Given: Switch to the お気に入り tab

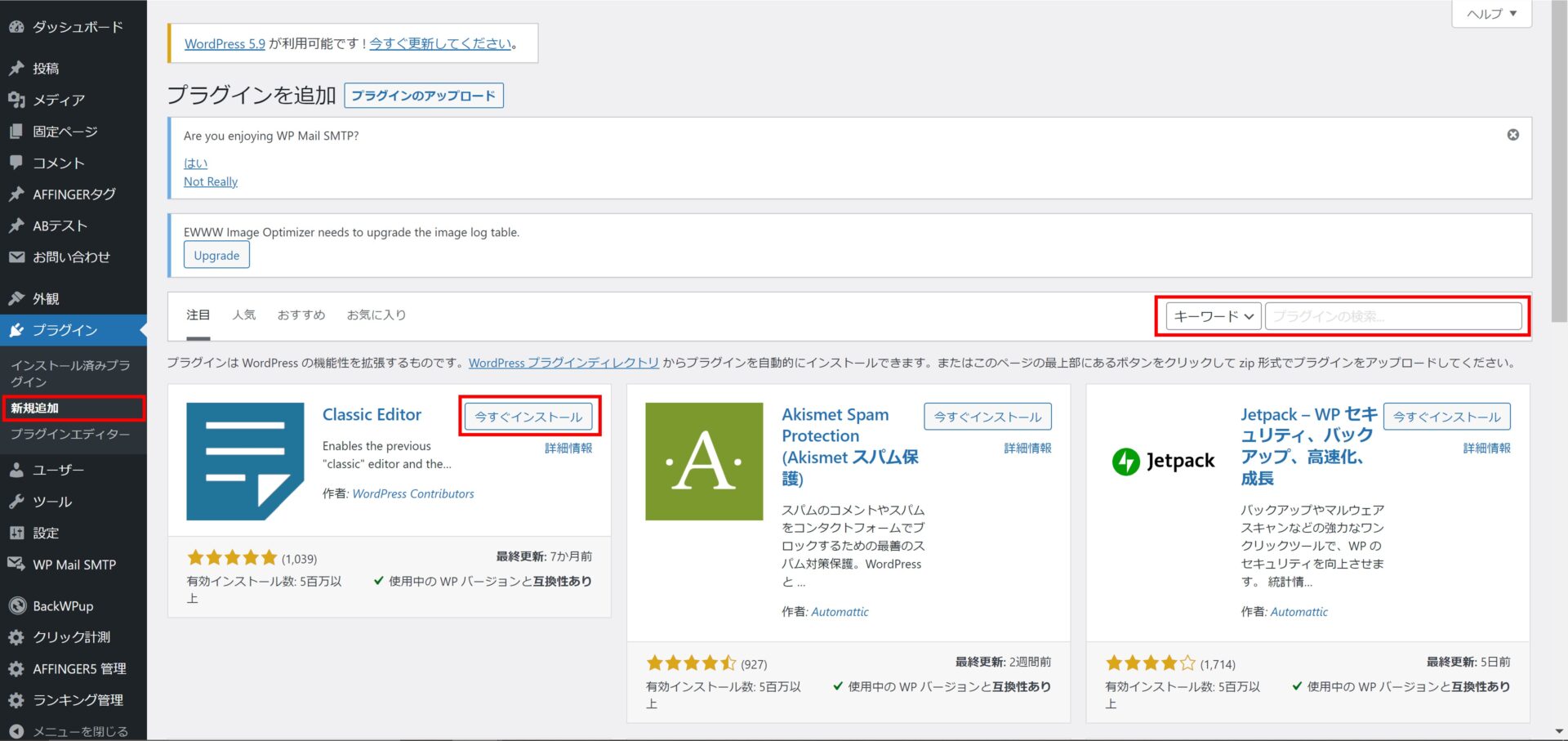Looking at the screenshot, I should [376, 315].
